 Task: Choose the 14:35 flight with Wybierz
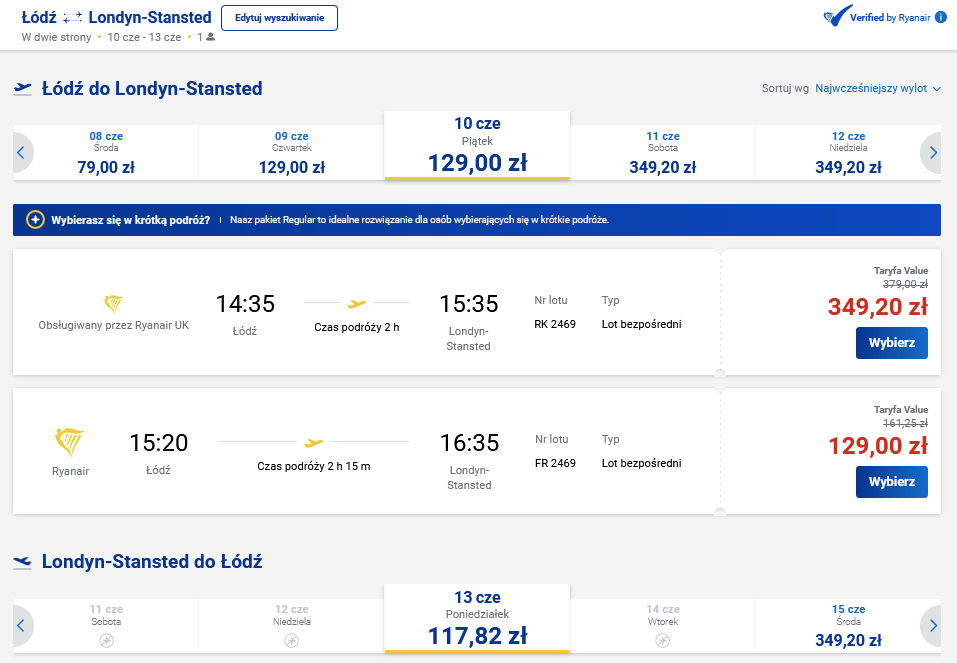tap(892, 343)
